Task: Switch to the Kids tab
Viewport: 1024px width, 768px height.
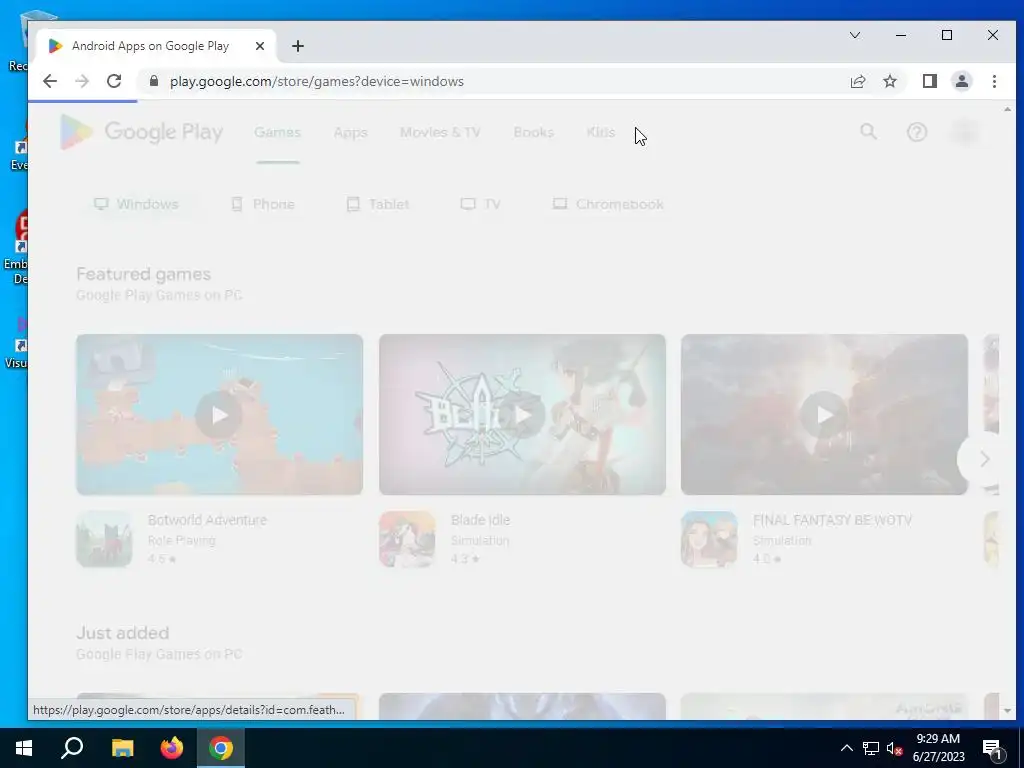Action: tap(601, 132)
